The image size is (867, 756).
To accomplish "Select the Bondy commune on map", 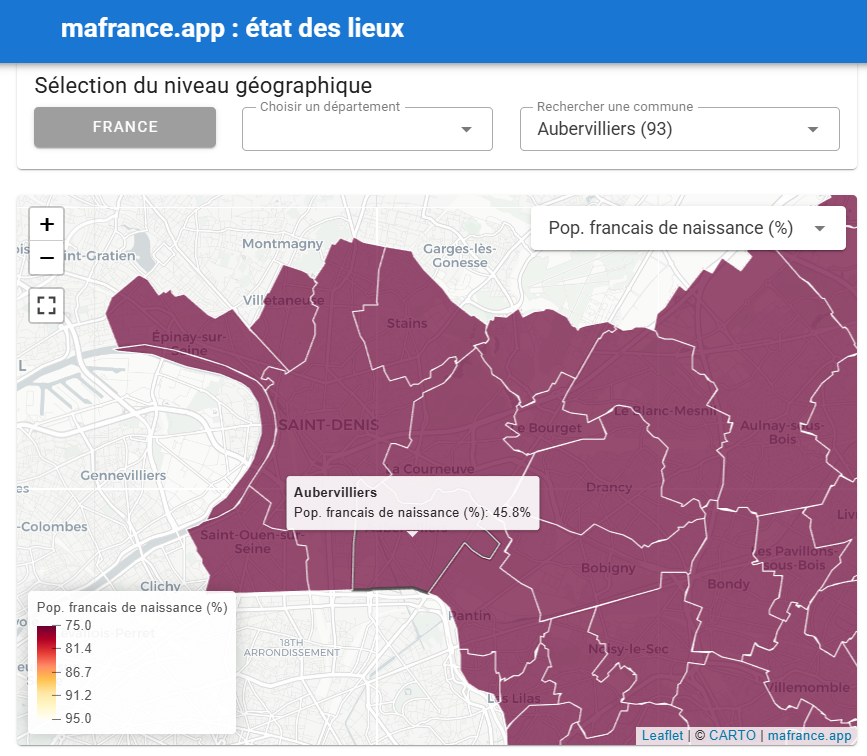I will click(x=728, y=584).
